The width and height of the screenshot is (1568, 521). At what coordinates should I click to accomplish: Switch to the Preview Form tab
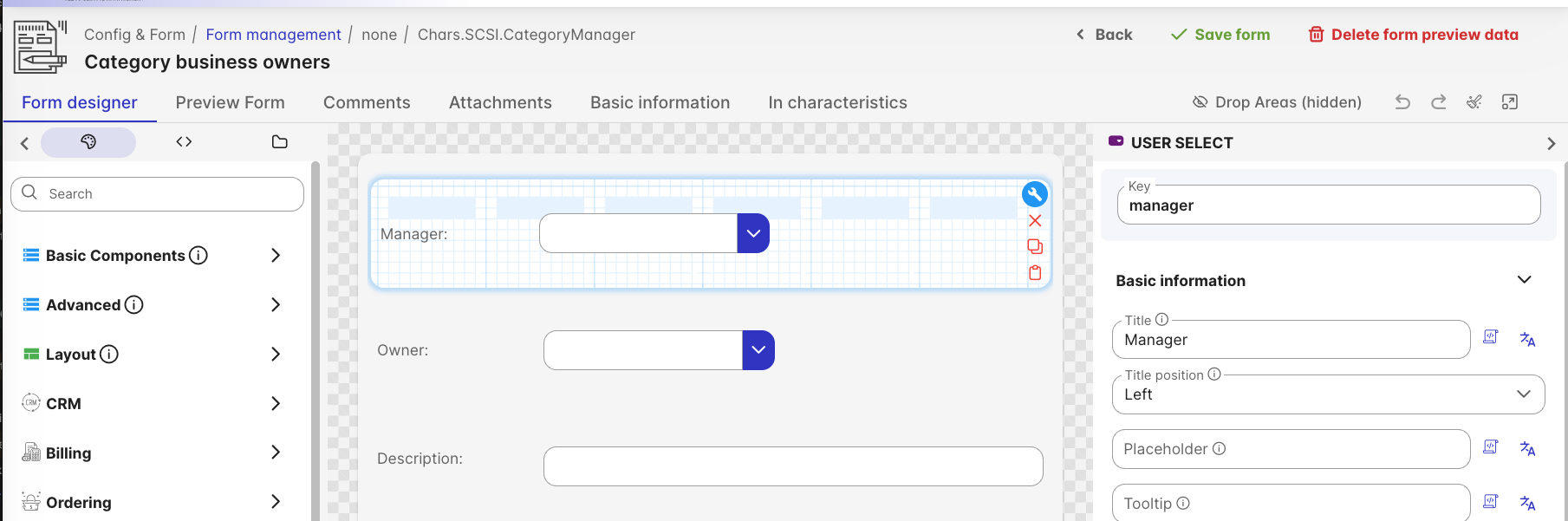tap(230, 102)
